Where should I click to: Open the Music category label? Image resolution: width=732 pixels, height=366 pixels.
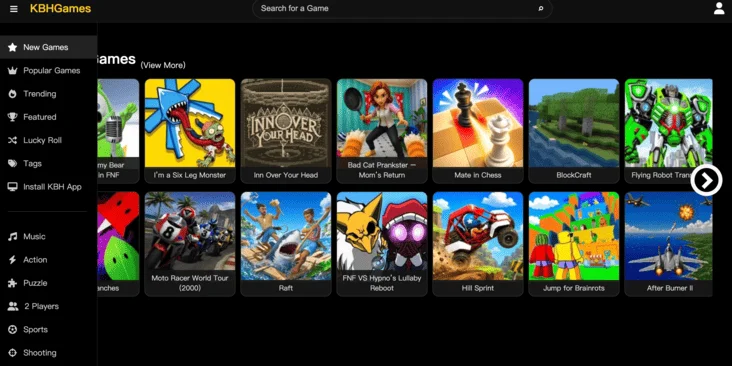point(35,237)
